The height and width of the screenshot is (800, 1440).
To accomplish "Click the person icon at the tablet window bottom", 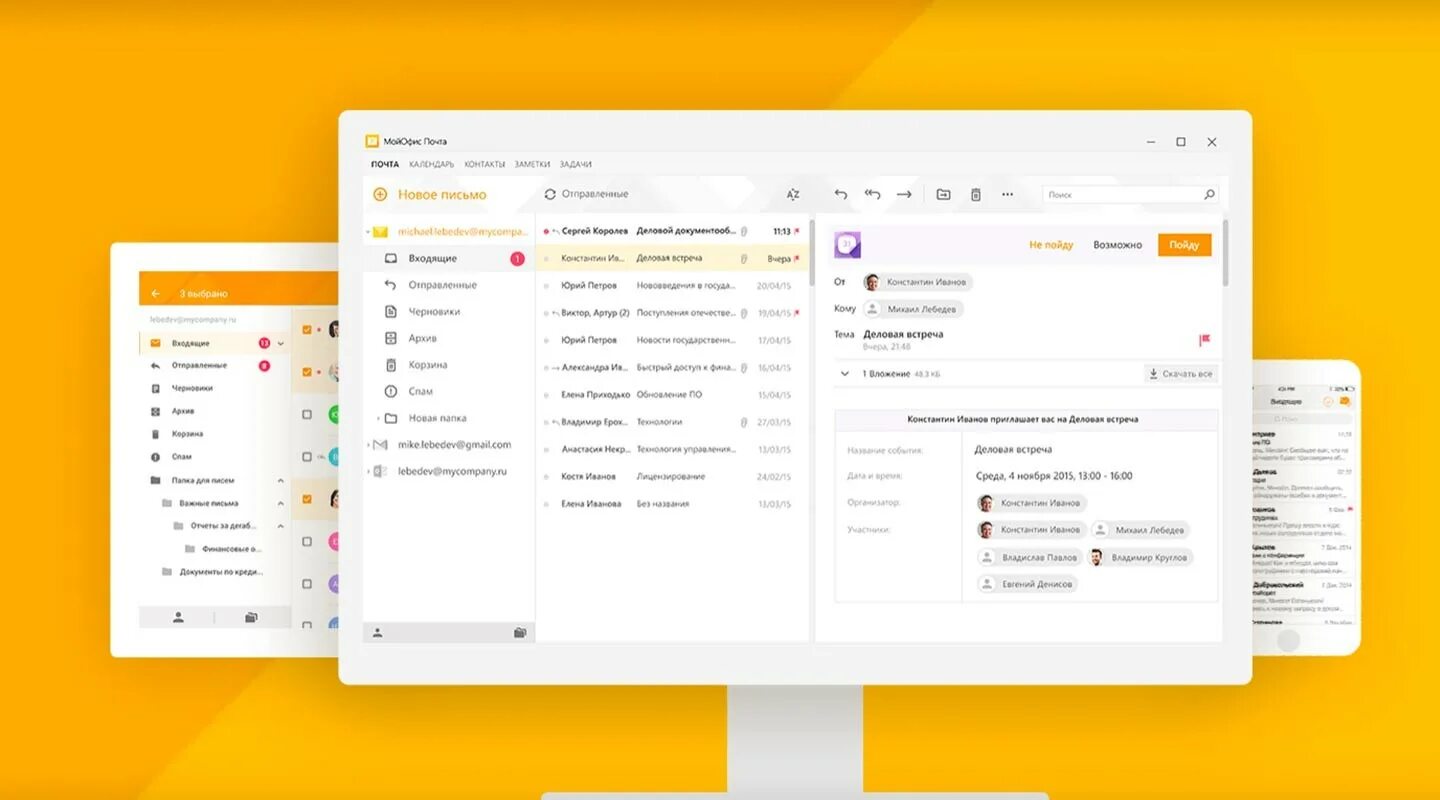I will (178, 617).
